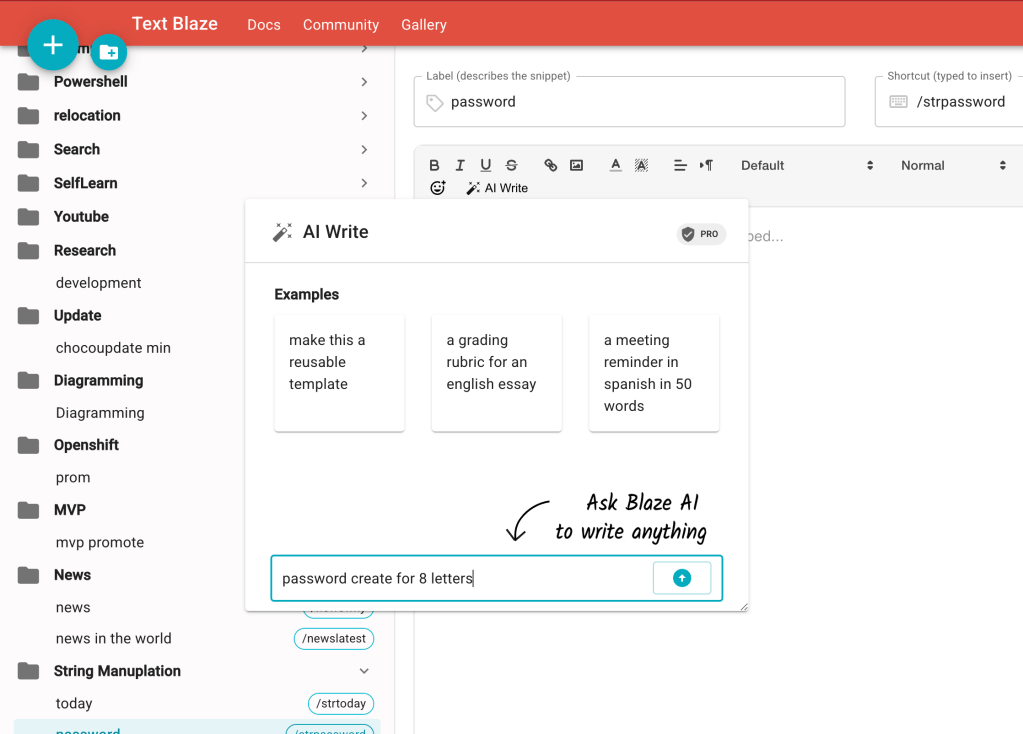Screen dimensions: 1023x734
Task: Click the '/strtoday' shortcut badge
Action: pos(341,703)
